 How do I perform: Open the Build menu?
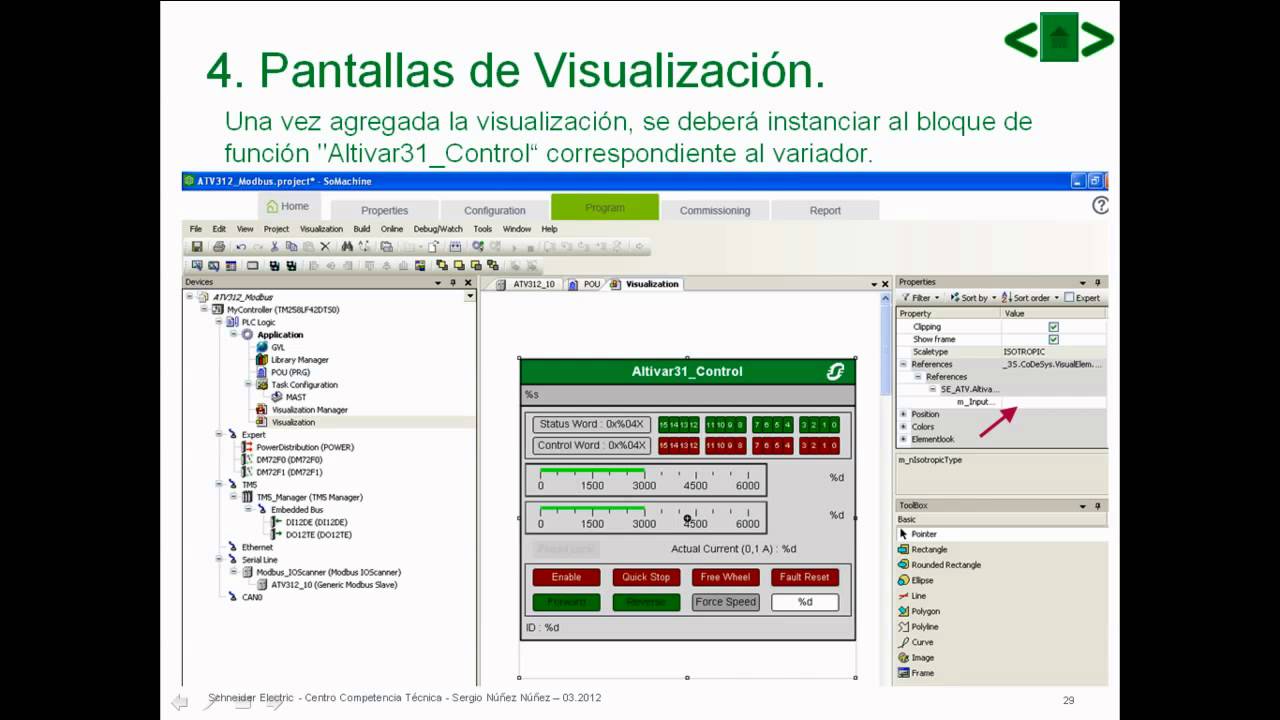361,229
